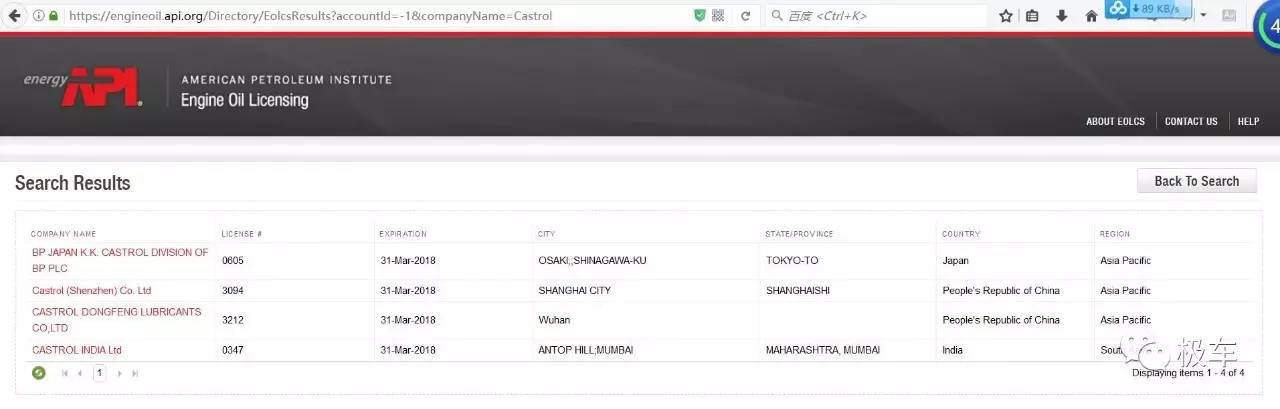Screen dimensions: 1280x409
Task: Click the ANTOP HILL;MUMBAI city cell
Action: tap(585, 350)
